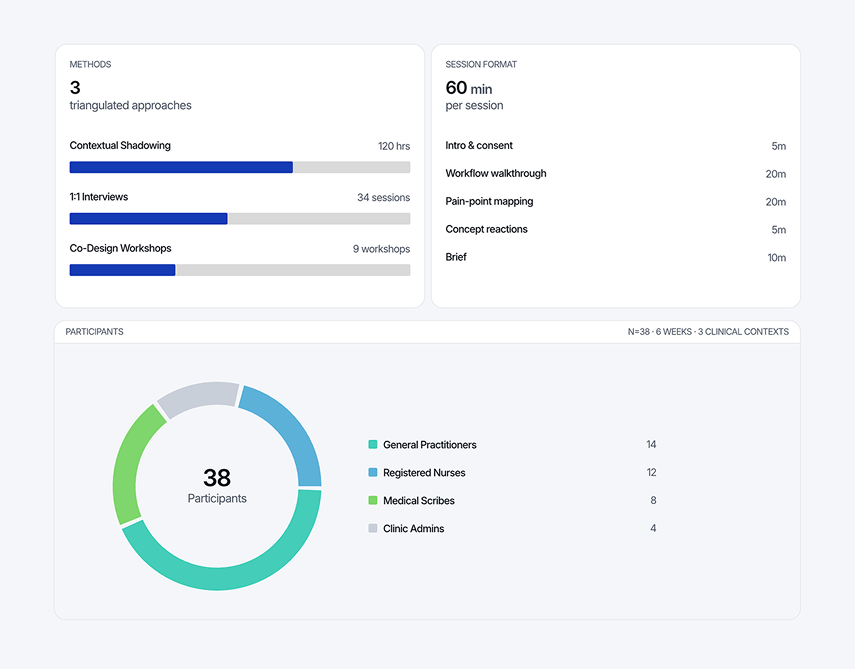Click the blue Registered Nurses donut segment

291,429
